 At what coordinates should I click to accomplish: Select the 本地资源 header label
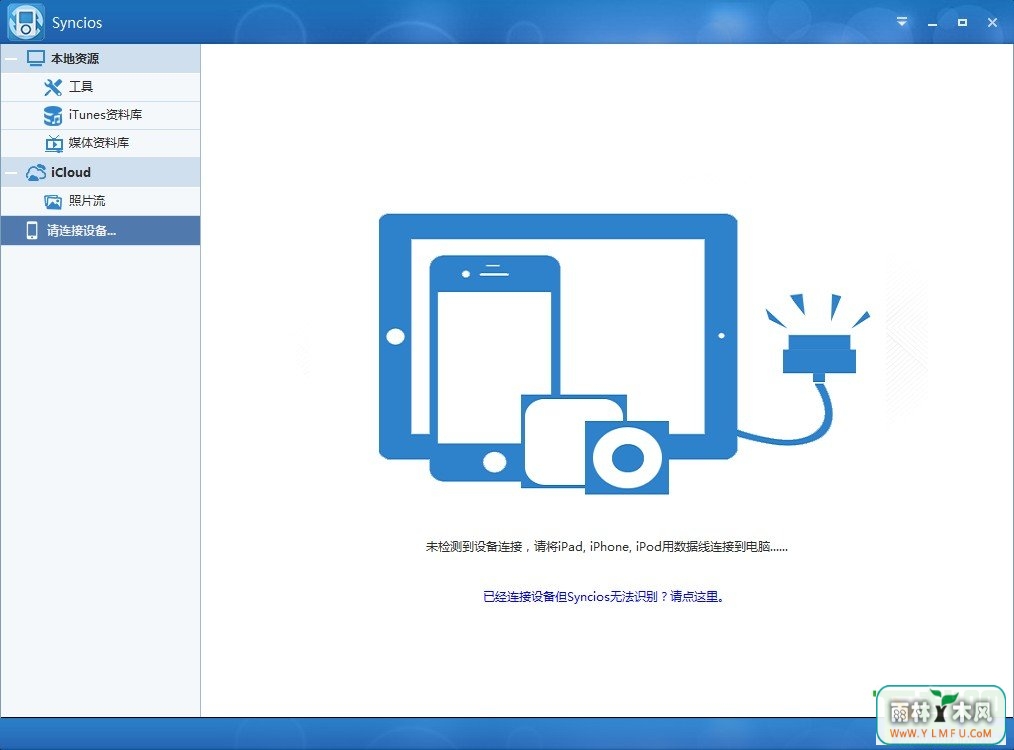(x=75, y=58)
